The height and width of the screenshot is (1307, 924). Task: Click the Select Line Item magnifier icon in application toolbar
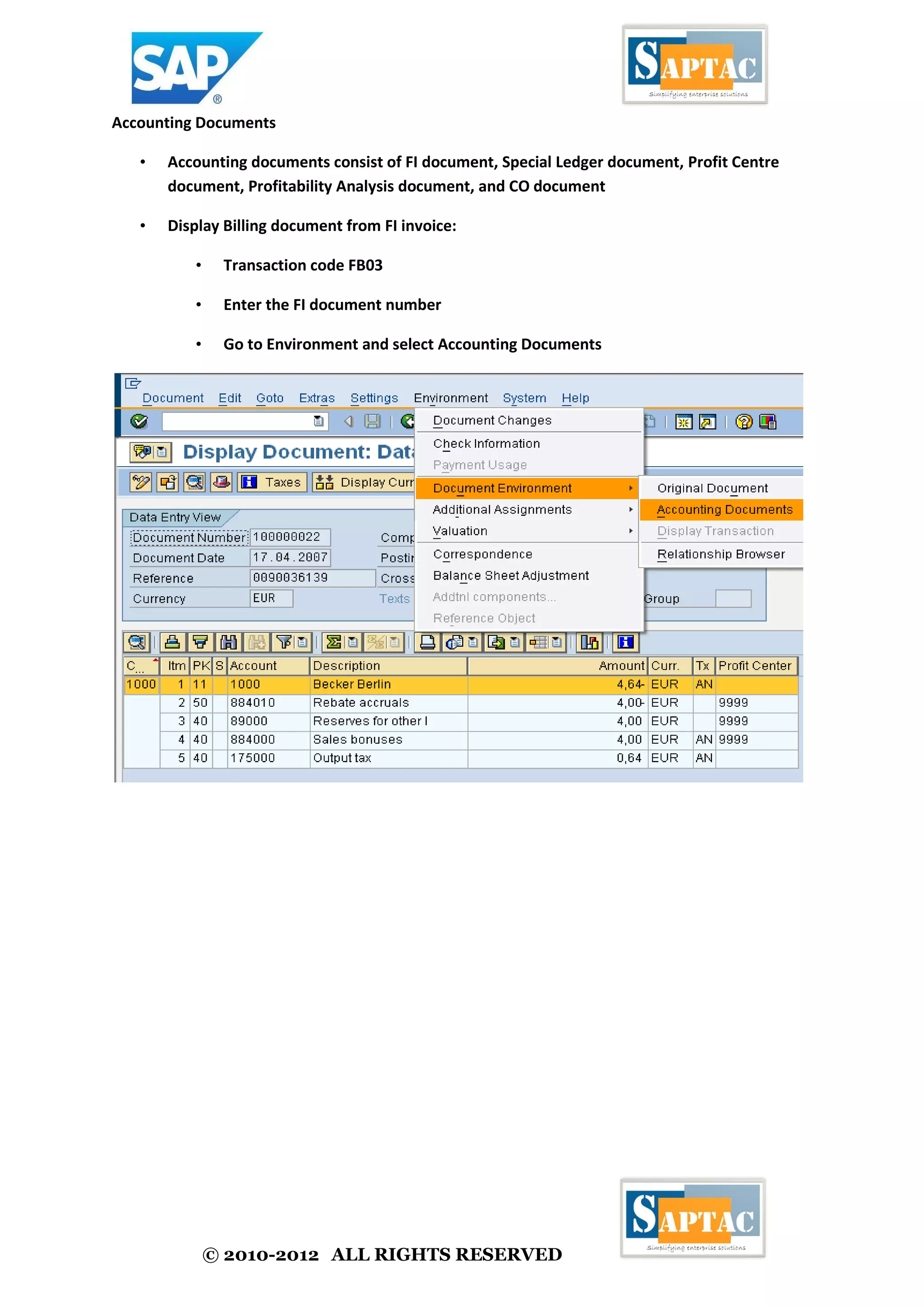[x=194, y=482]
